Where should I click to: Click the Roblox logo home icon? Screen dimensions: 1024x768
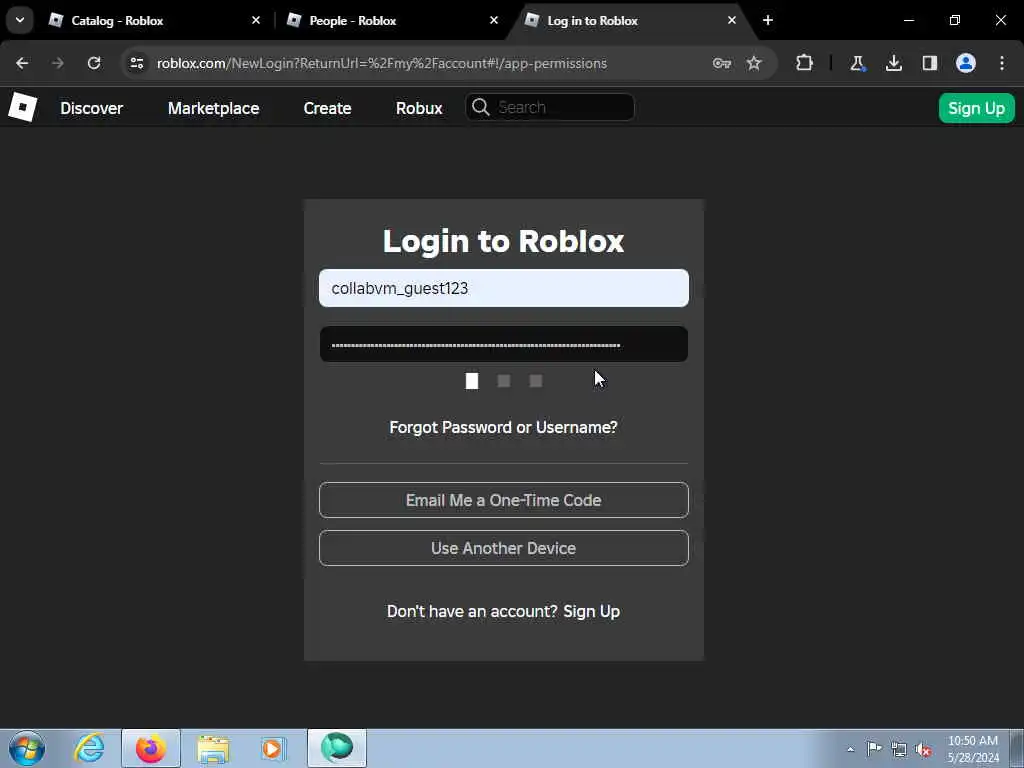(x=23, y=107)
